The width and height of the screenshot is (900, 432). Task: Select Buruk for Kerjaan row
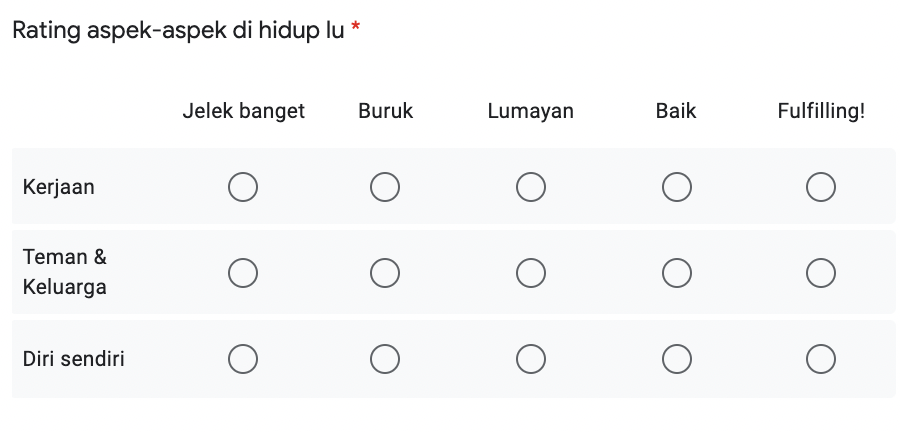[385, 187]
